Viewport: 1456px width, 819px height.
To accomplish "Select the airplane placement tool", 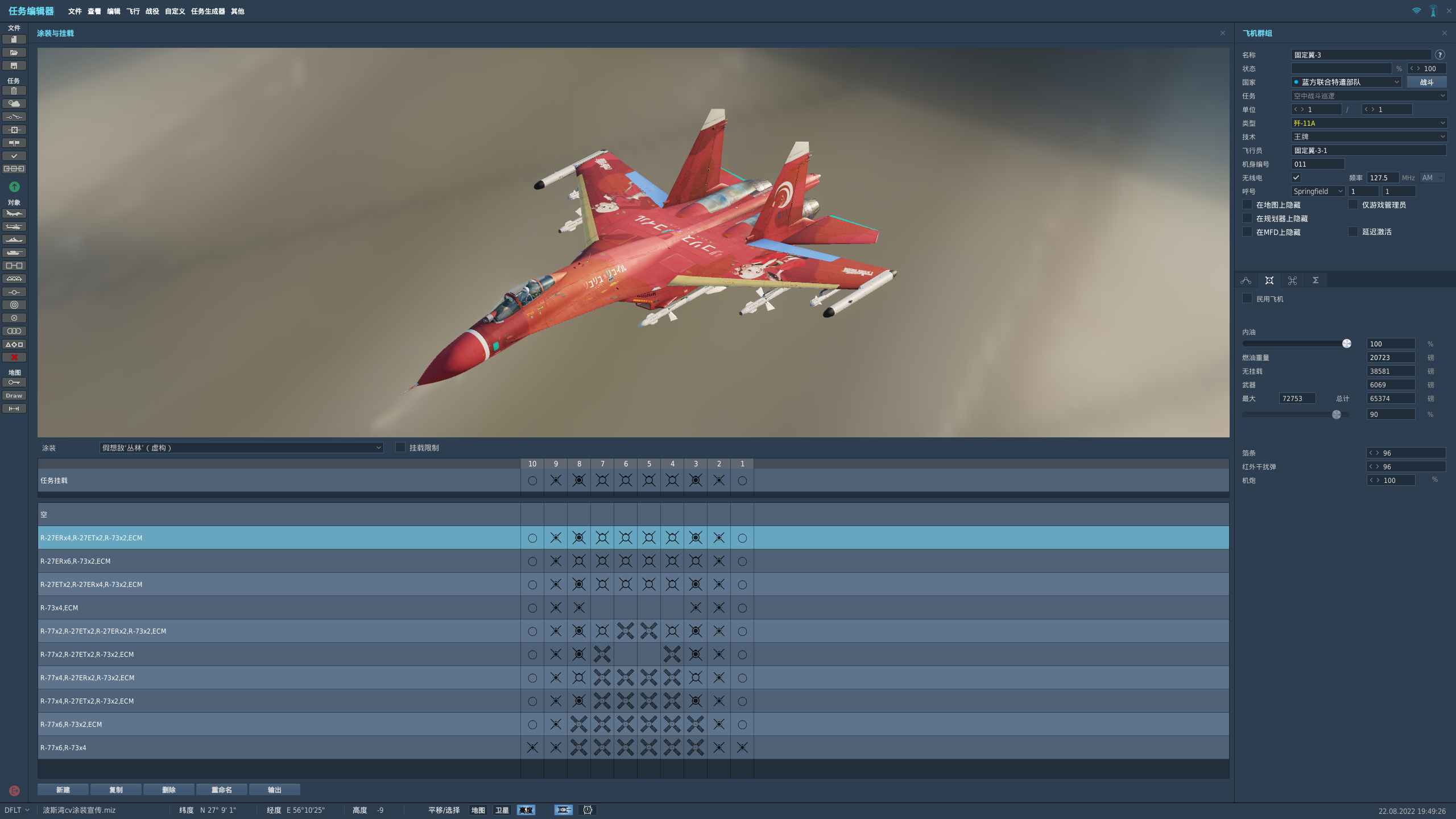I will [14, 213].
